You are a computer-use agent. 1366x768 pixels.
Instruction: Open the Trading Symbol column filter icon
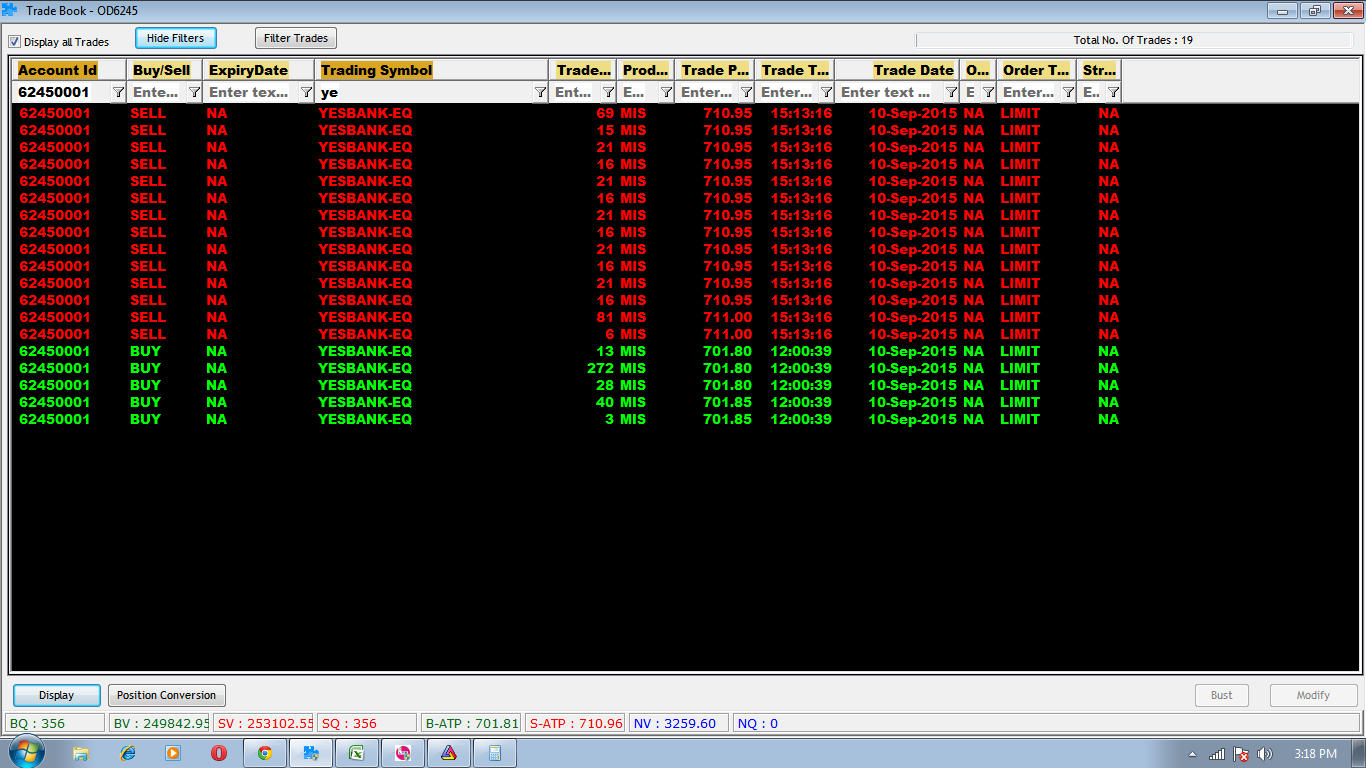[540, 92]
